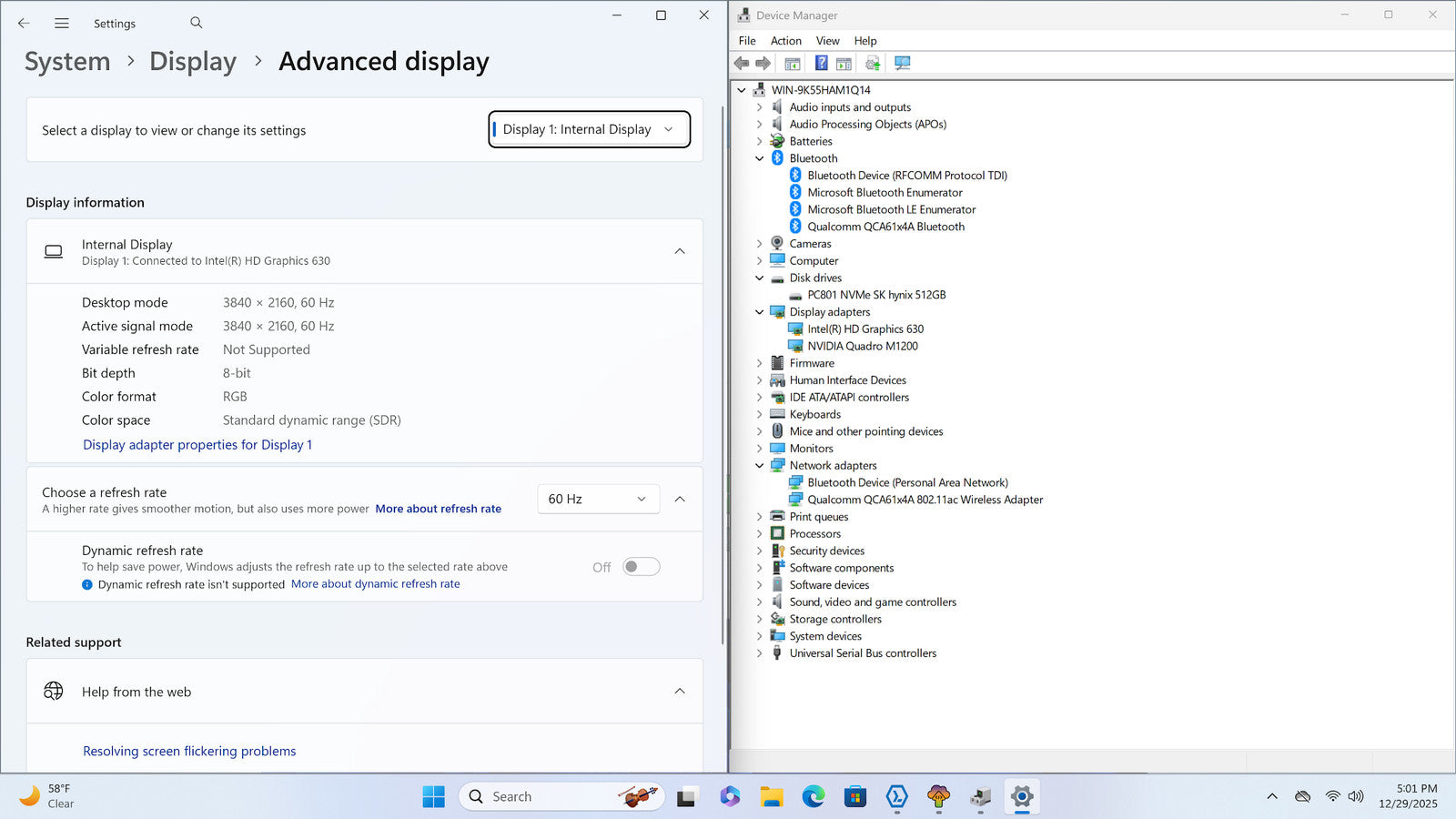Click the Update device driver toolbar icon
This screenshot has height=819, width=1456.
point(873,63)
